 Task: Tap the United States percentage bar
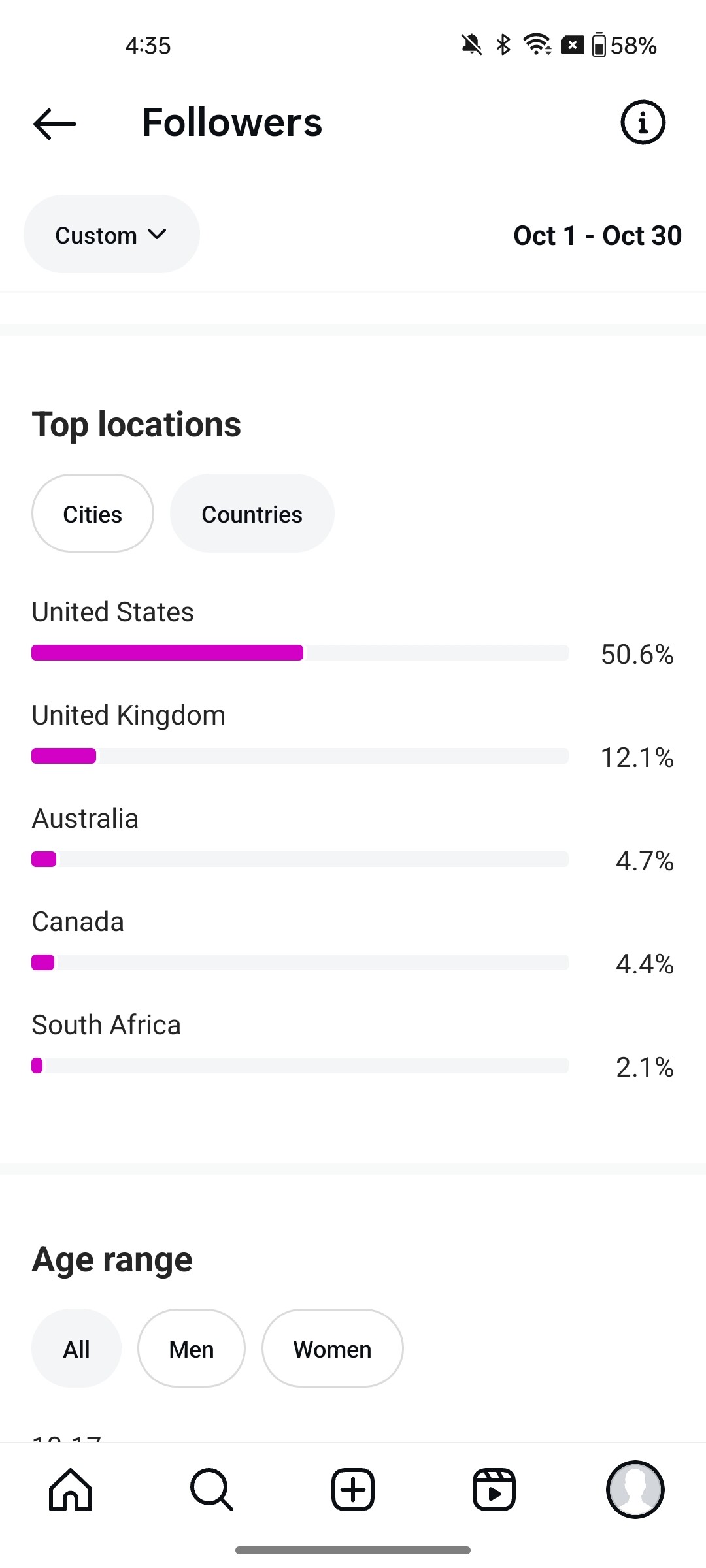click(x=299, y=653)
